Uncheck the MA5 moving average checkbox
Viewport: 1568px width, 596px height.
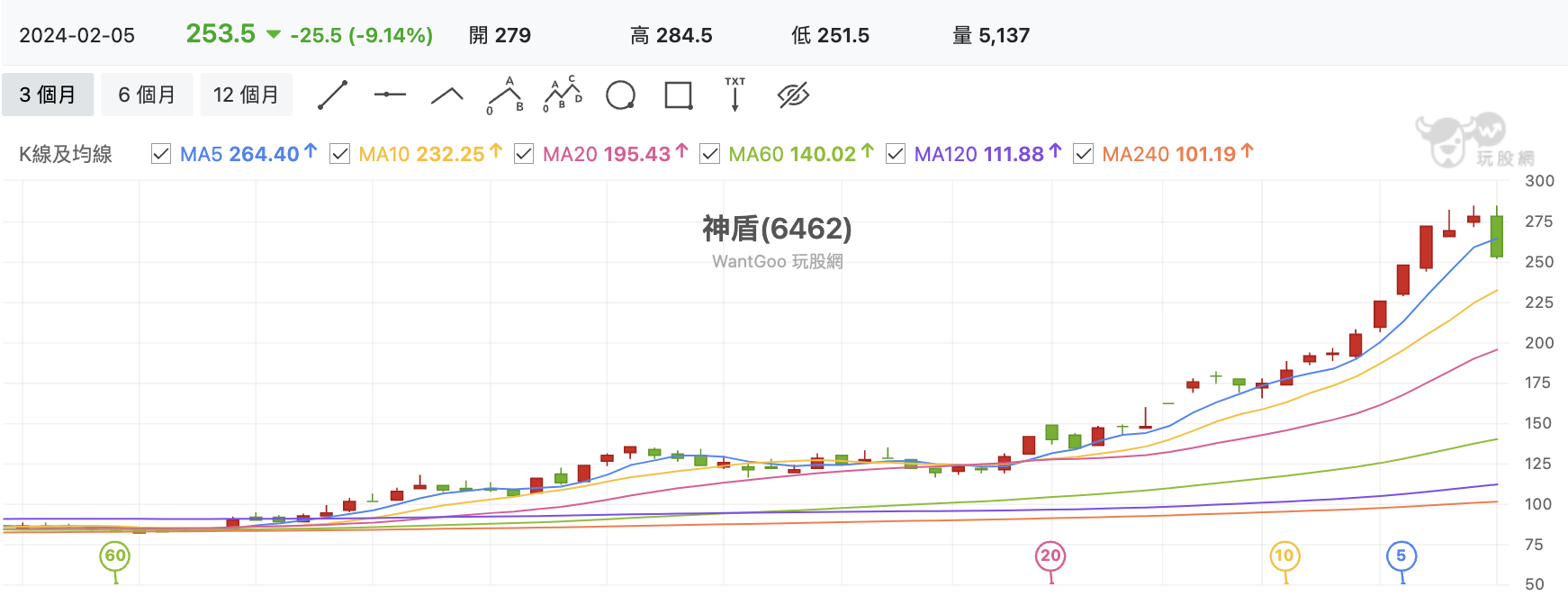[x=161, y=154]
